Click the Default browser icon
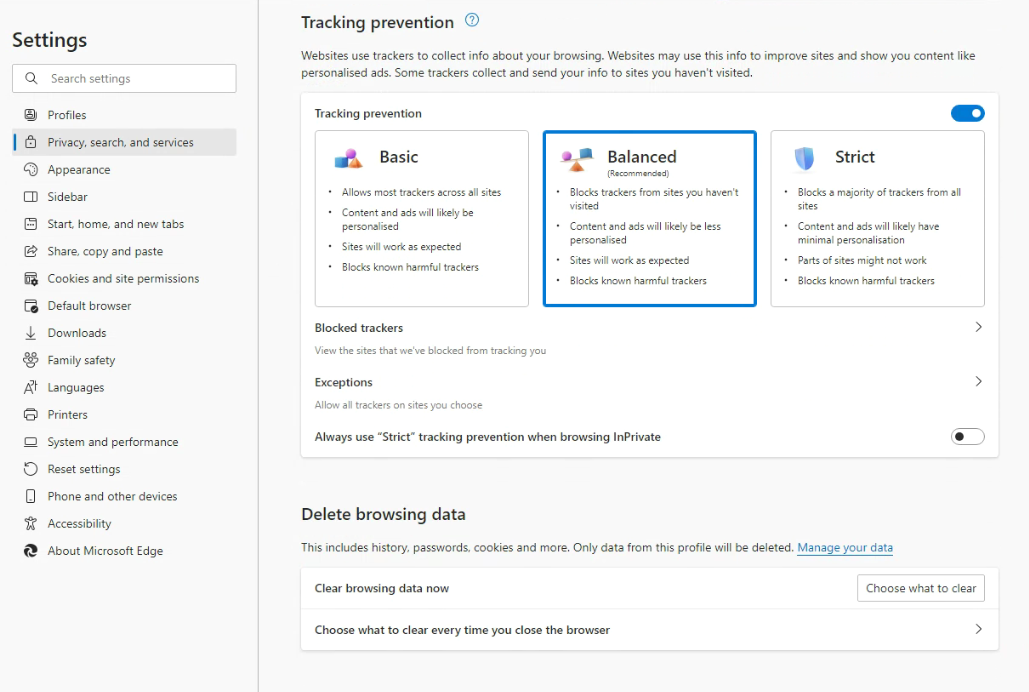This screenshot has height=692, width=1029. point(33,305)
